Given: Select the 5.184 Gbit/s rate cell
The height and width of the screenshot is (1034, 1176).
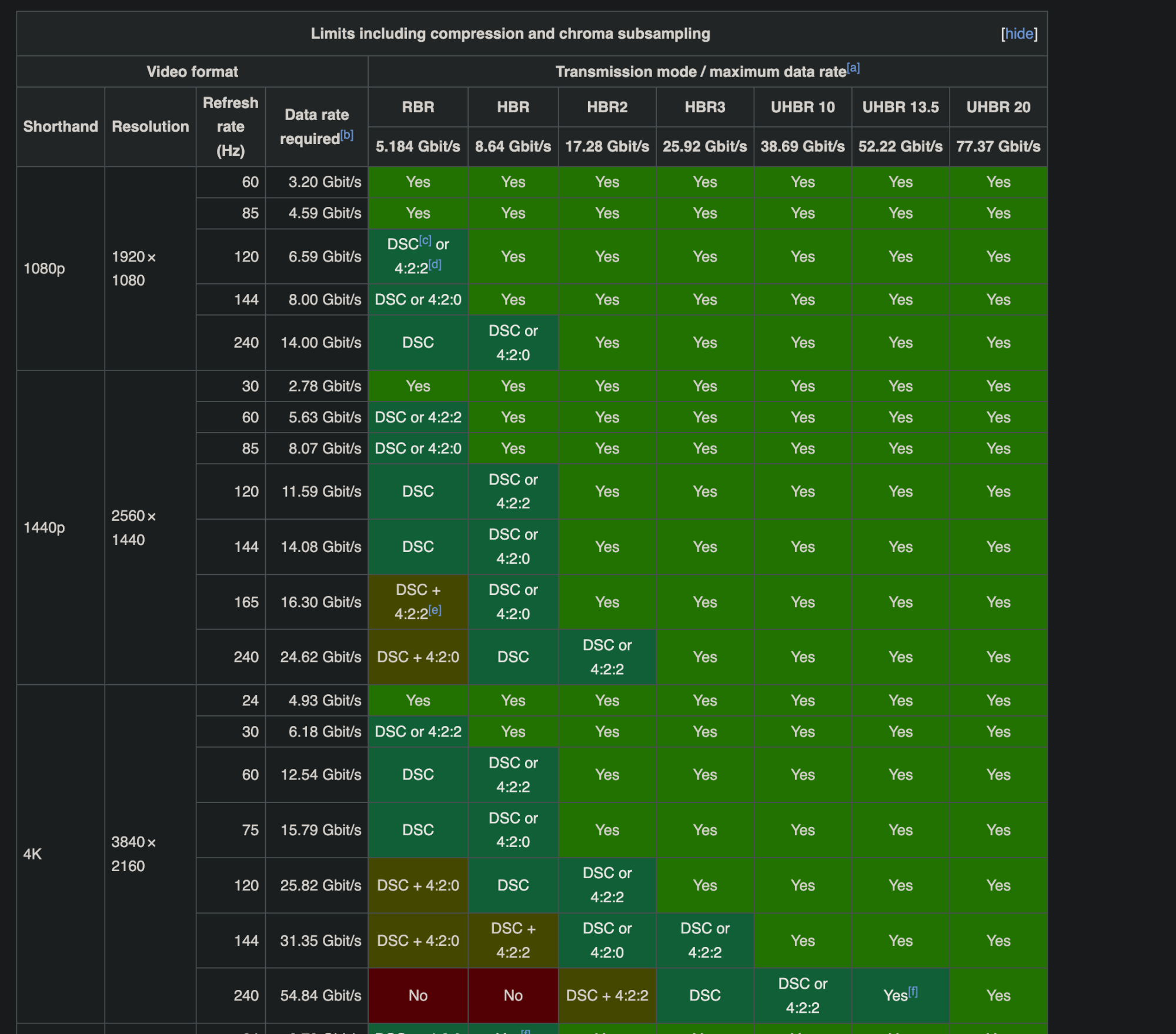Looking at the screenshot, I should point(418,146).
